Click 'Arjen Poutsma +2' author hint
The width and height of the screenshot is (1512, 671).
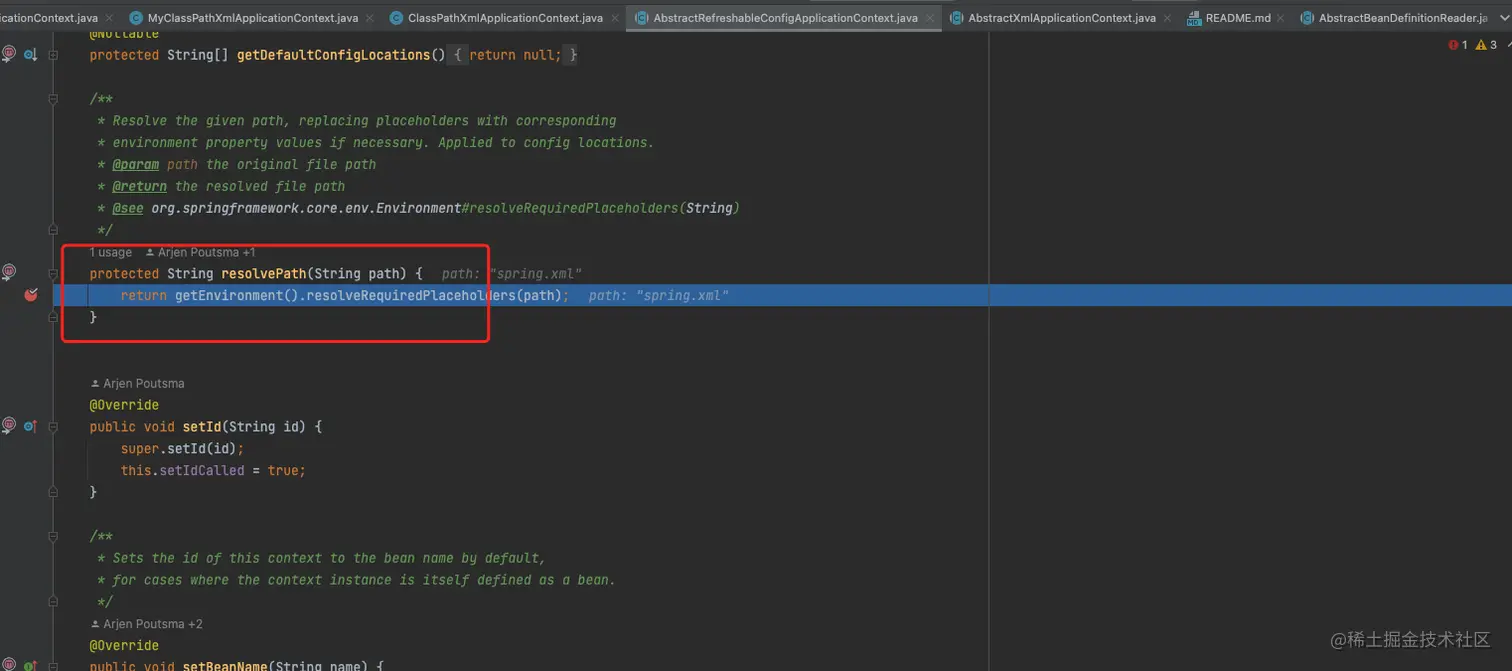click(146, 624)
